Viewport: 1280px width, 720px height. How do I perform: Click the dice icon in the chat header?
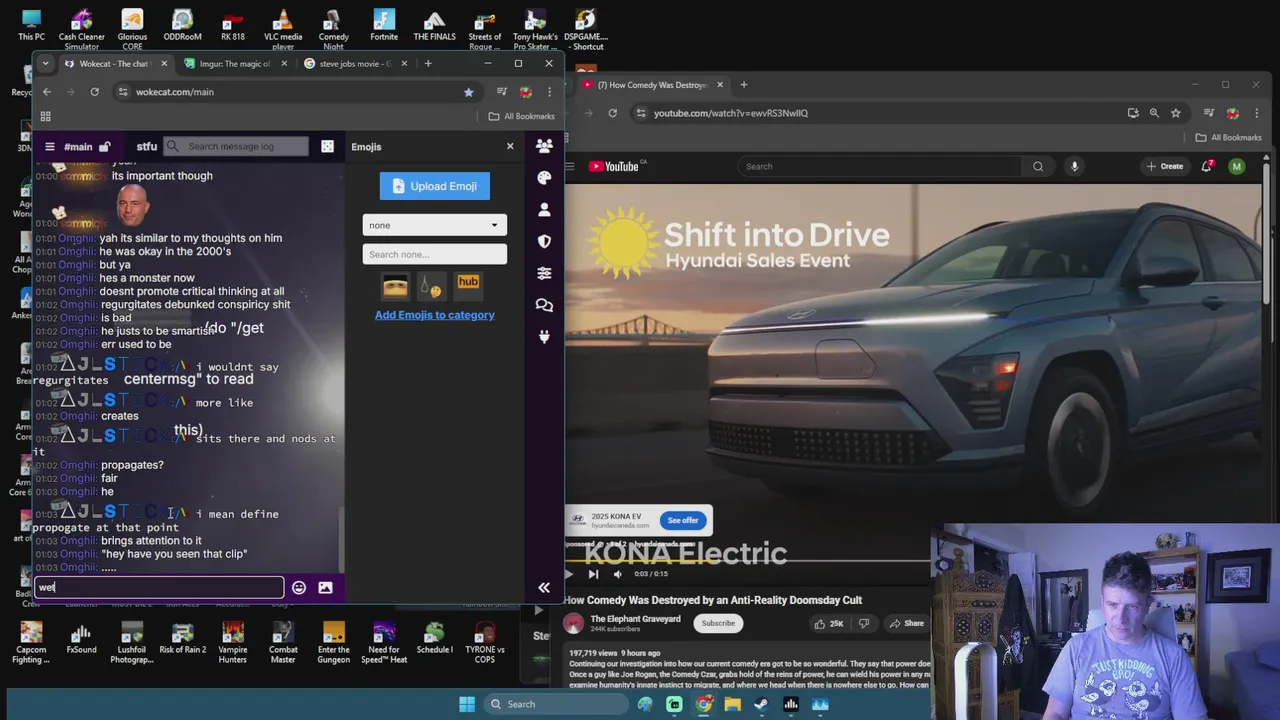tap(327, 147)
